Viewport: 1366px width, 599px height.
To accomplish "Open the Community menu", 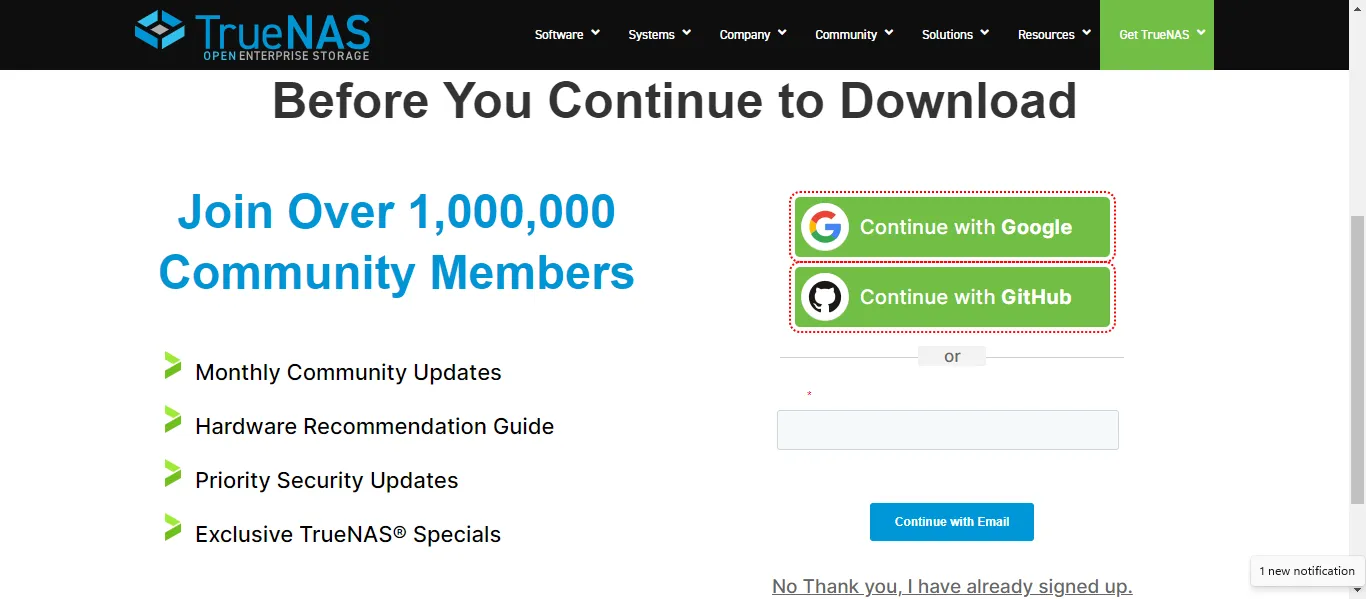I will (853, 35).
